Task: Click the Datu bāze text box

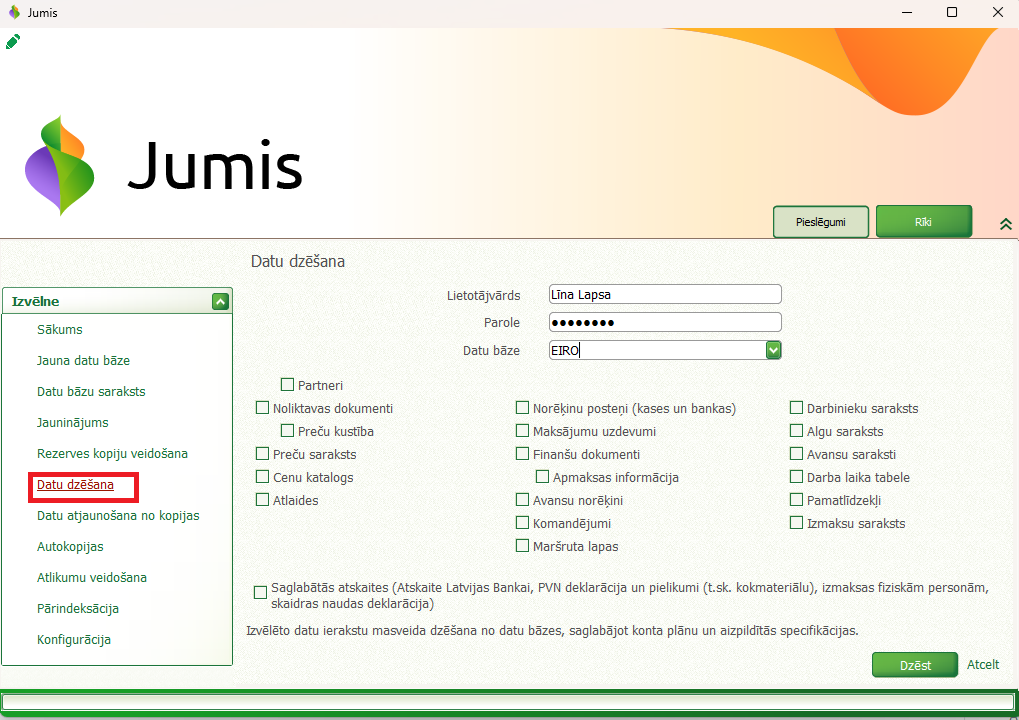Action: tap(657, 350)
